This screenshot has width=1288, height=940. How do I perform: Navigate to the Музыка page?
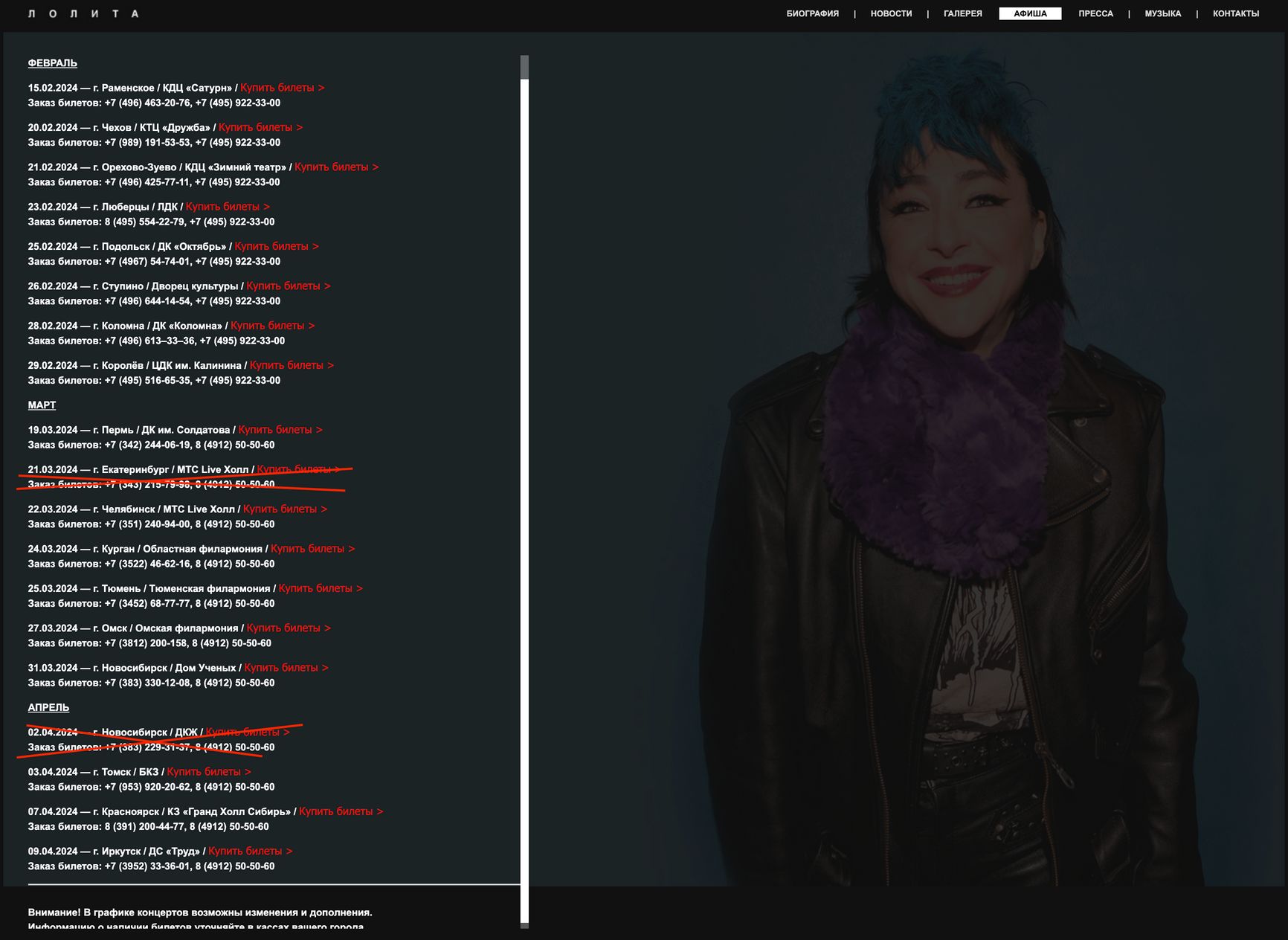click(x=1162, y=13)
